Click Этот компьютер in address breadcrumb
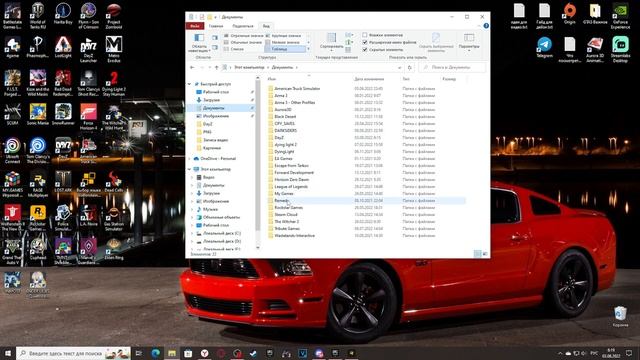The width and height of the screenshot is (640, 360). point(249,67)
